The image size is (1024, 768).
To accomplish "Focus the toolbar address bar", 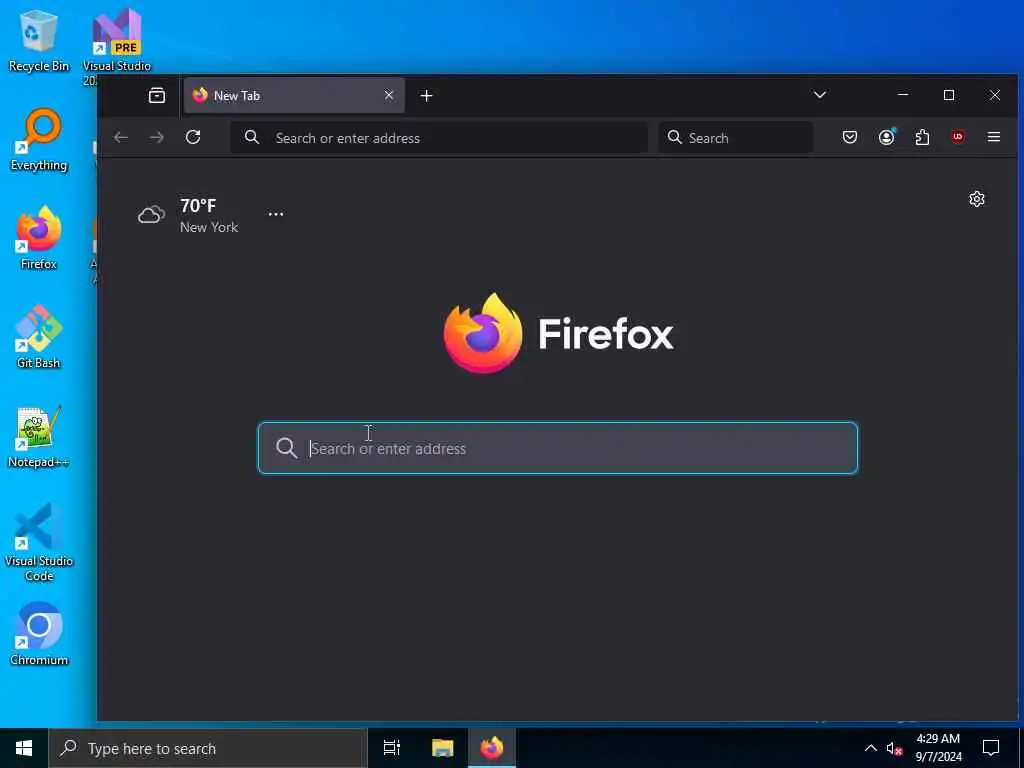I will click(x=439, y=138).
